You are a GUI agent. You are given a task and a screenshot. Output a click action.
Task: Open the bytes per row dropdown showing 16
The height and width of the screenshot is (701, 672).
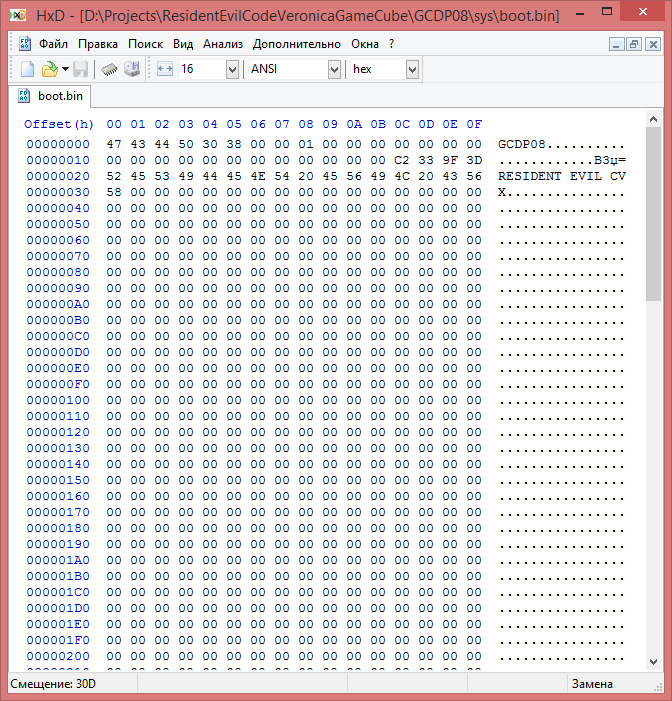(232, 69)
